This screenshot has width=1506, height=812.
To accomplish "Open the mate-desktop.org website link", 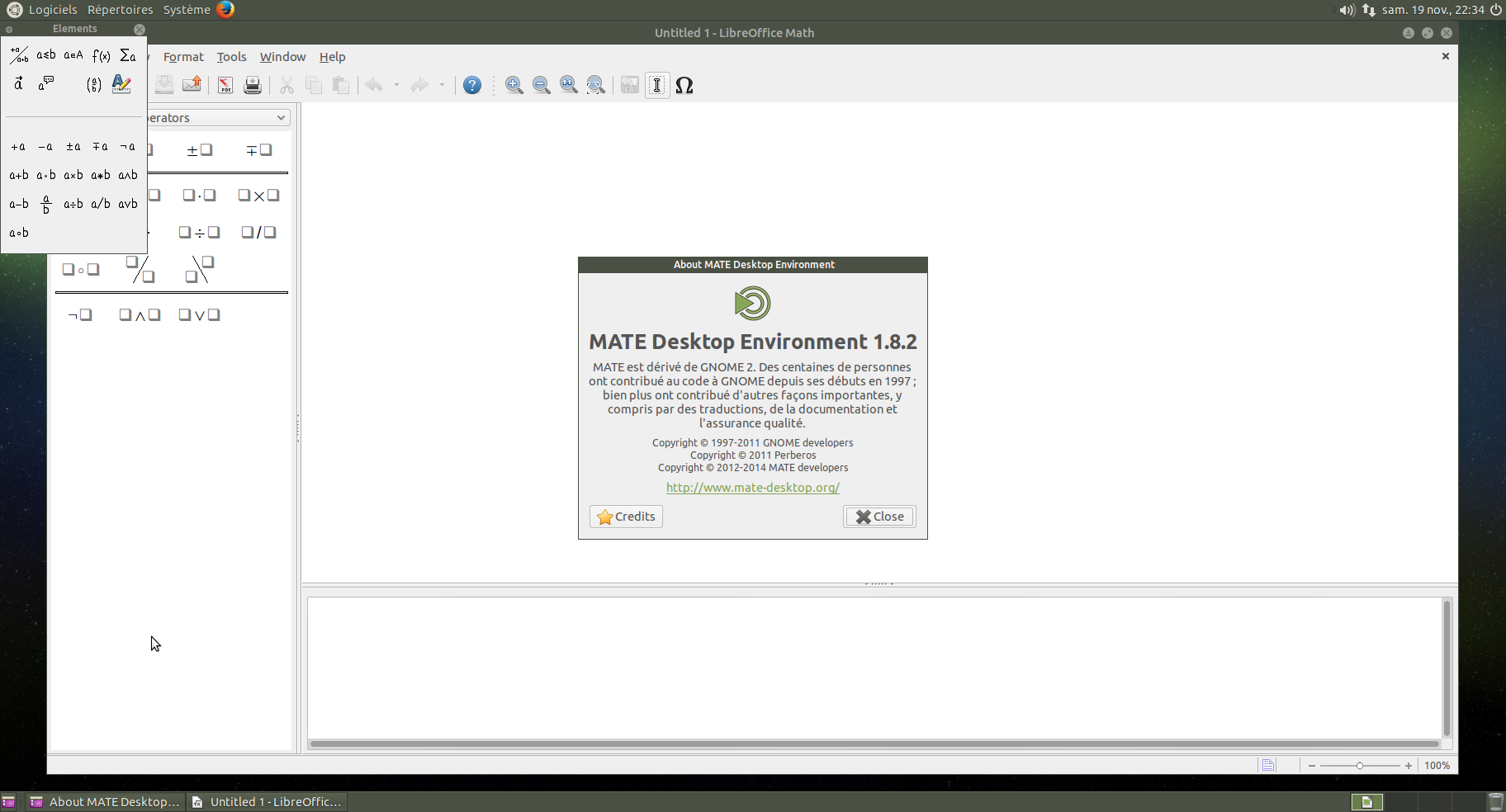I will (752, 488).
